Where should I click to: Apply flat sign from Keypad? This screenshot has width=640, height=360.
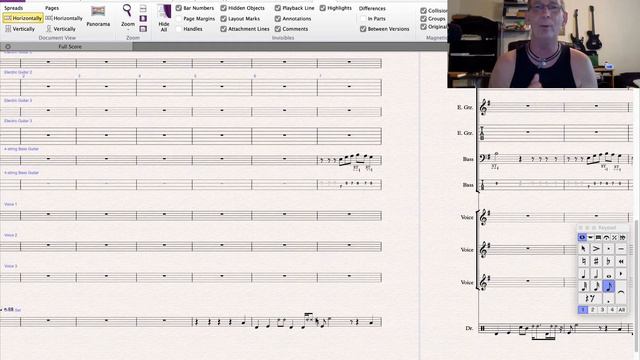point(609,261)
